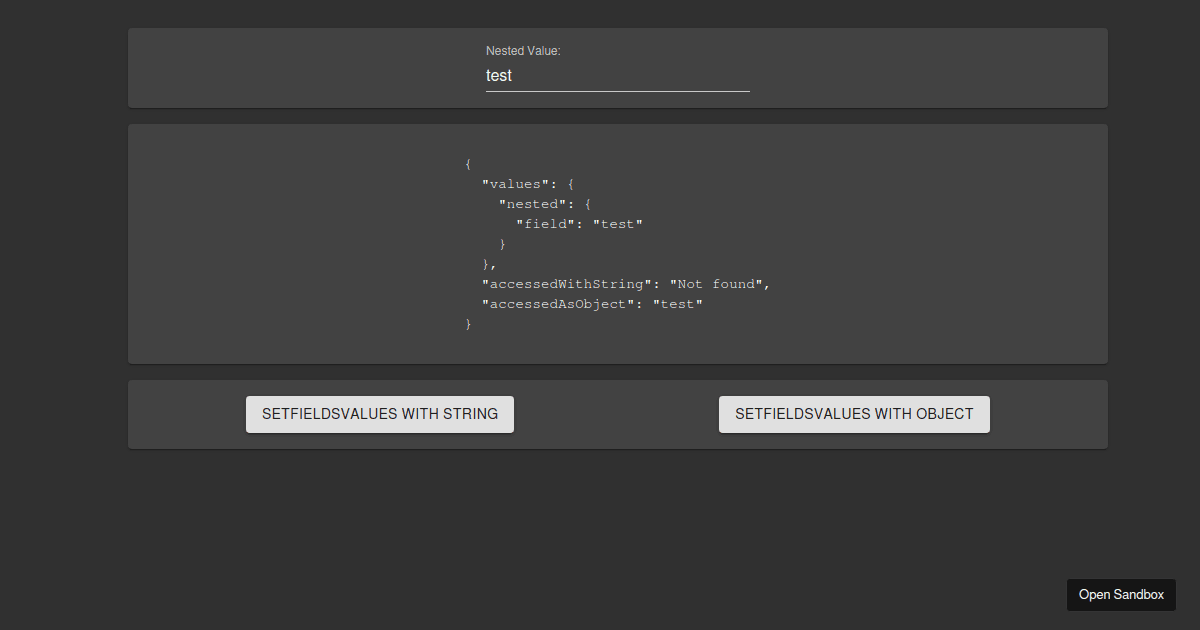Click the closing curly brace of the JSON
Screen dimensions: 1200x630
coord(467,323)
